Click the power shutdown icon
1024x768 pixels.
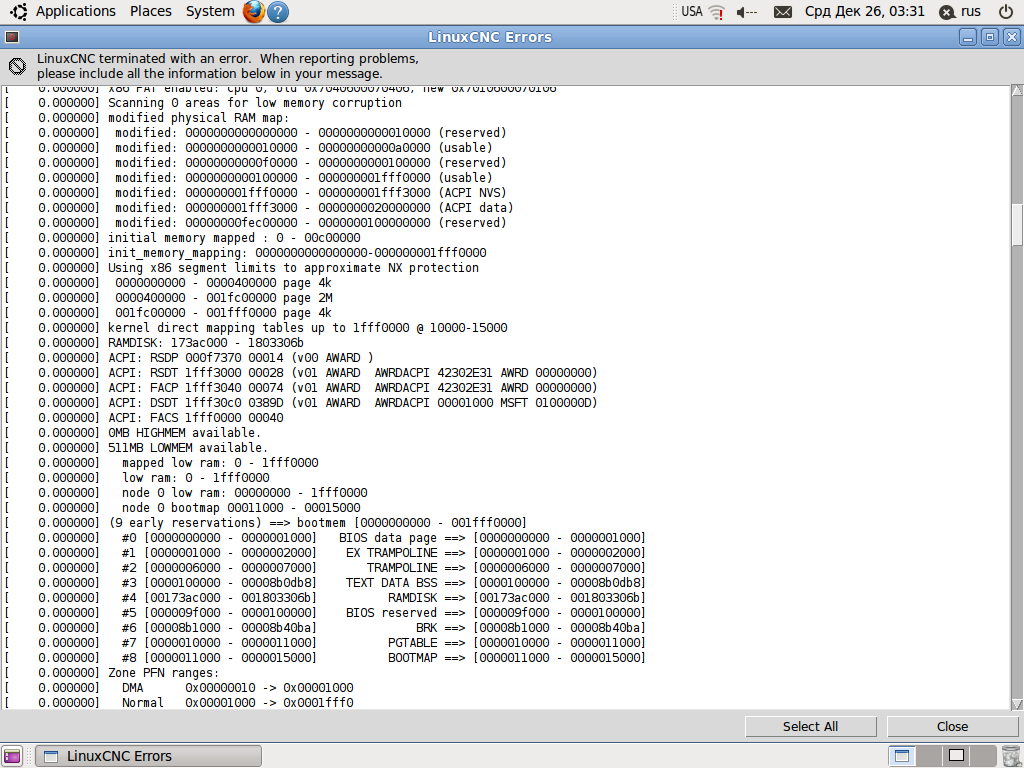click(1006, 11)
